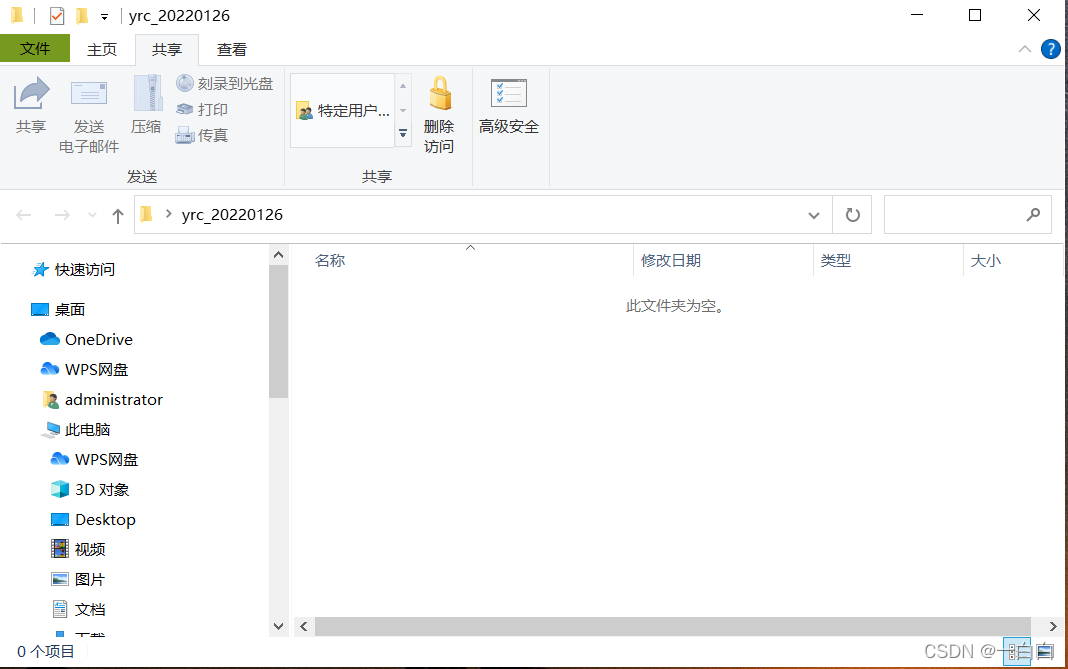Click the Print (打印) command
1068x669 pixels.
coord(202,109)
